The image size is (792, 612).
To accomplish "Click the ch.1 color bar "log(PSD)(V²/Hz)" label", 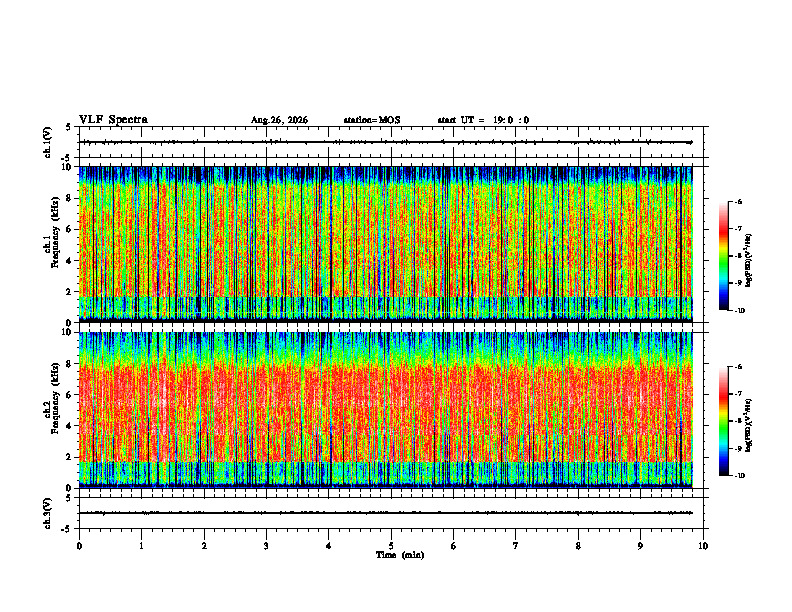I will [x=750, y=261].
